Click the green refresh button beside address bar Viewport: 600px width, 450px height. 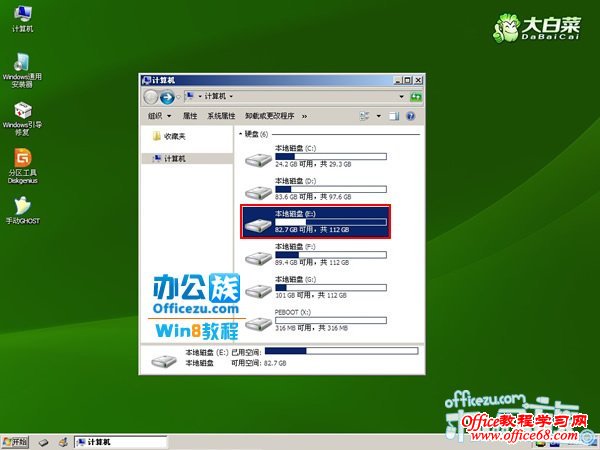(416, 97)
